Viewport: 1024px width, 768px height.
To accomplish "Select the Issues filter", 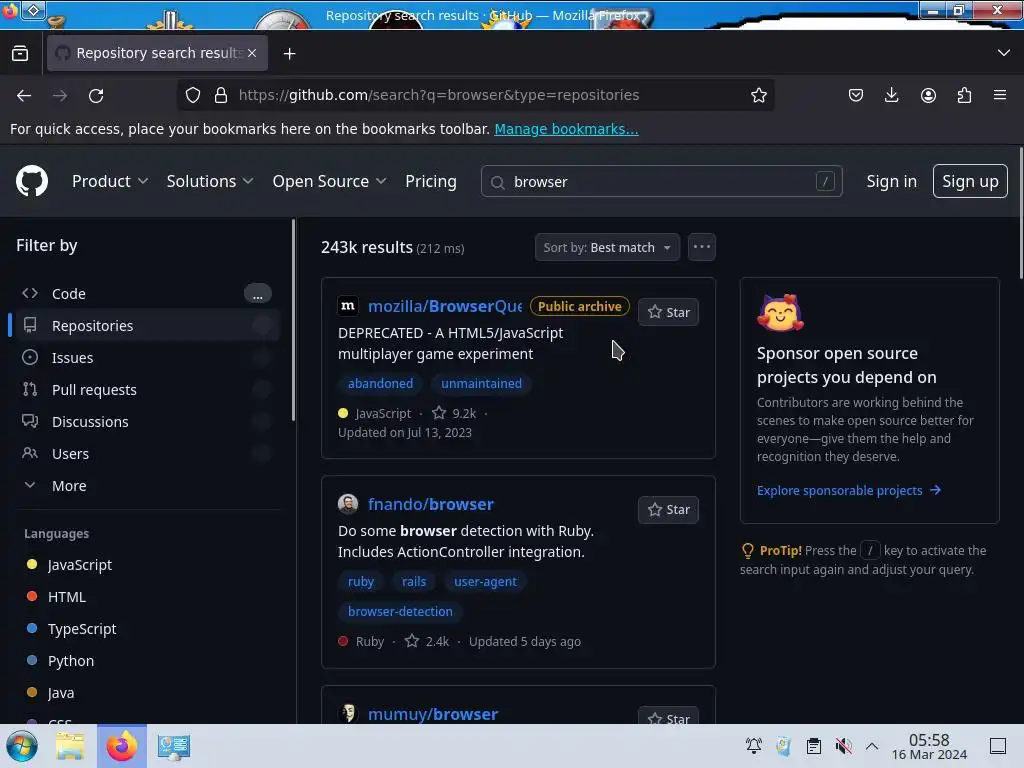I will (145, 357).
